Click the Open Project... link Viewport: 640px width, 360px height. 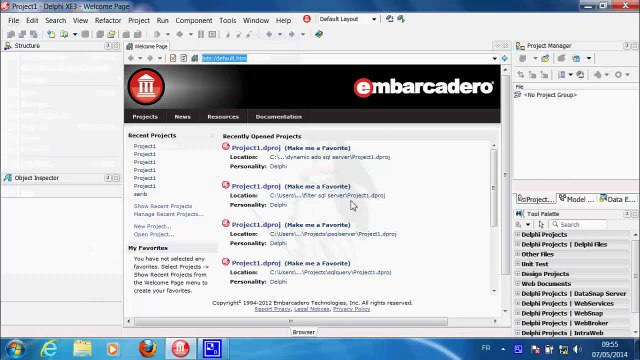click(x=154, y=234)
